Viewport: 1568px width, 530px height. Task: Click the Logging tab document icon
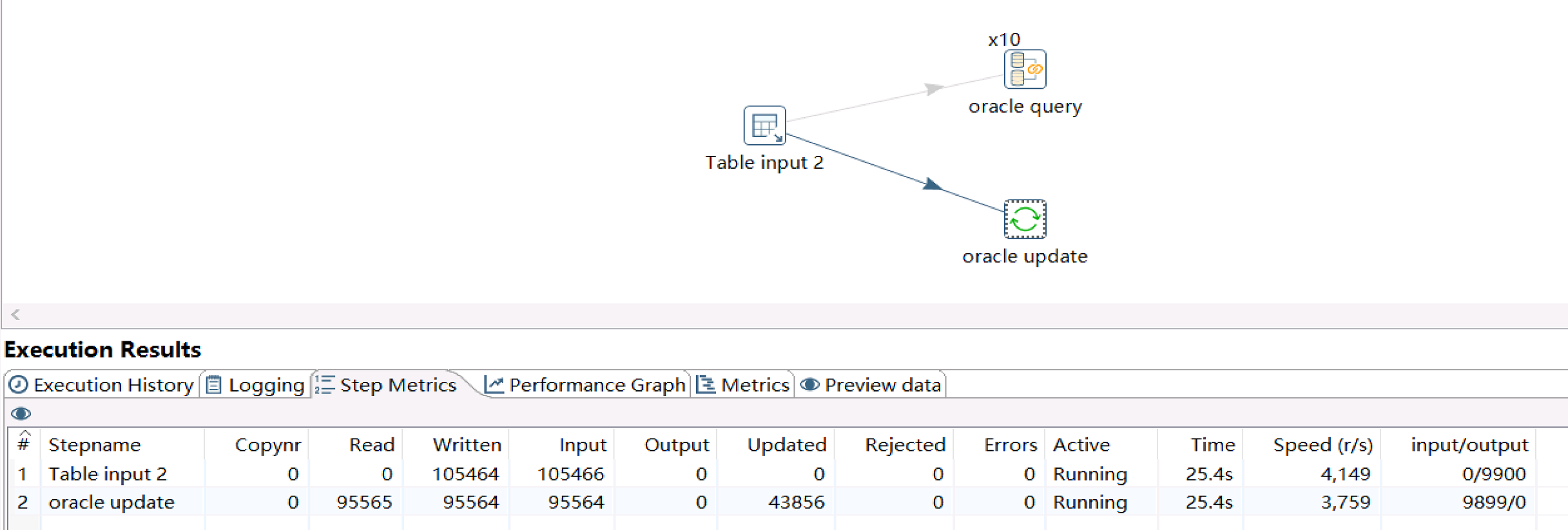(x=214, y=385)
